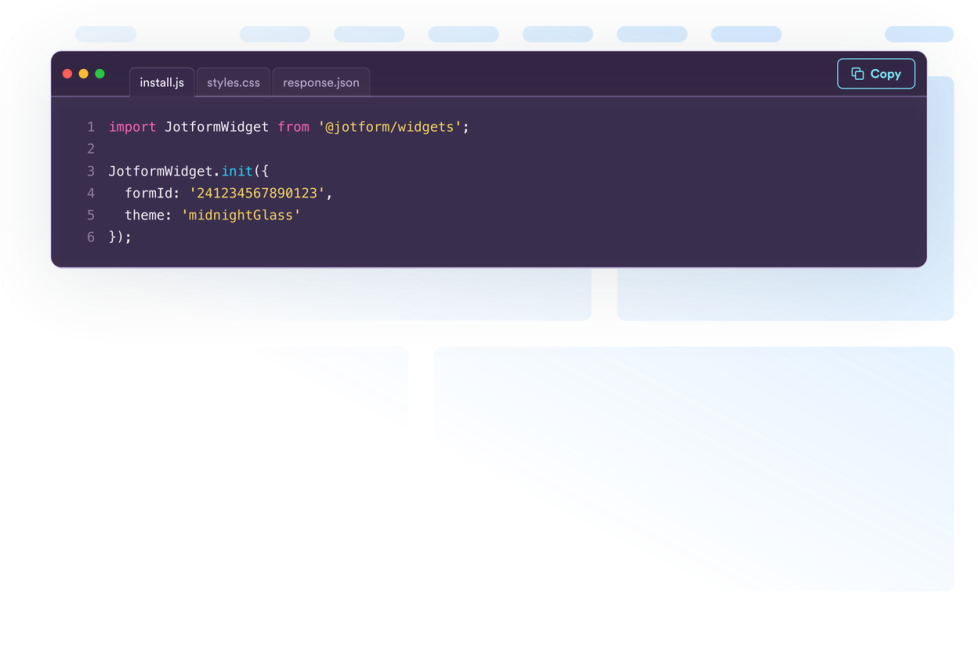
Task: Click the closing '});' on line 6
Action: pyautogui.click(x=120, y=237)
